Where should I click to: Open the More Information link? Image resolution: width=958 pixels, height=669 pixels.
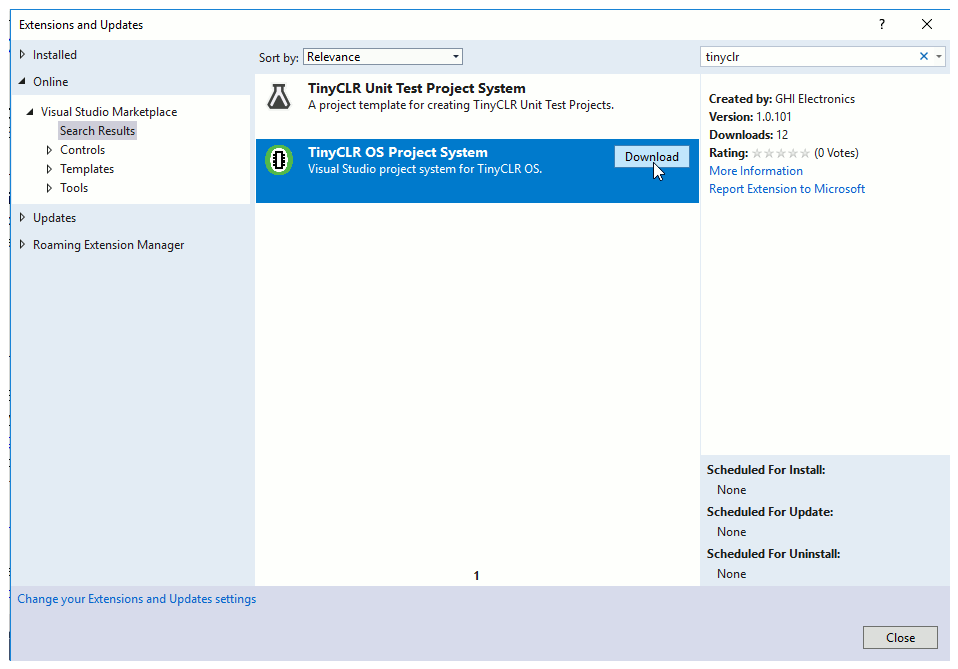(756, 171)
